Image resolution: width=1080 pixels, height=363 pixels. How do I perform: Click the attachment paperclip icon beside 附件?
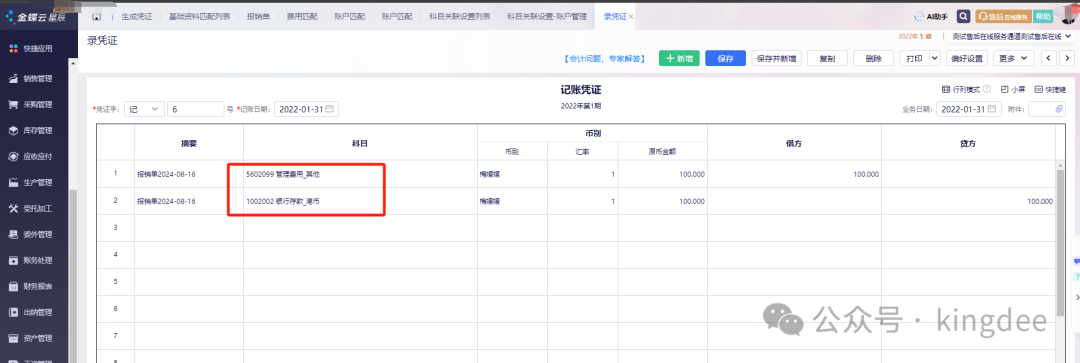(1059, 109)
